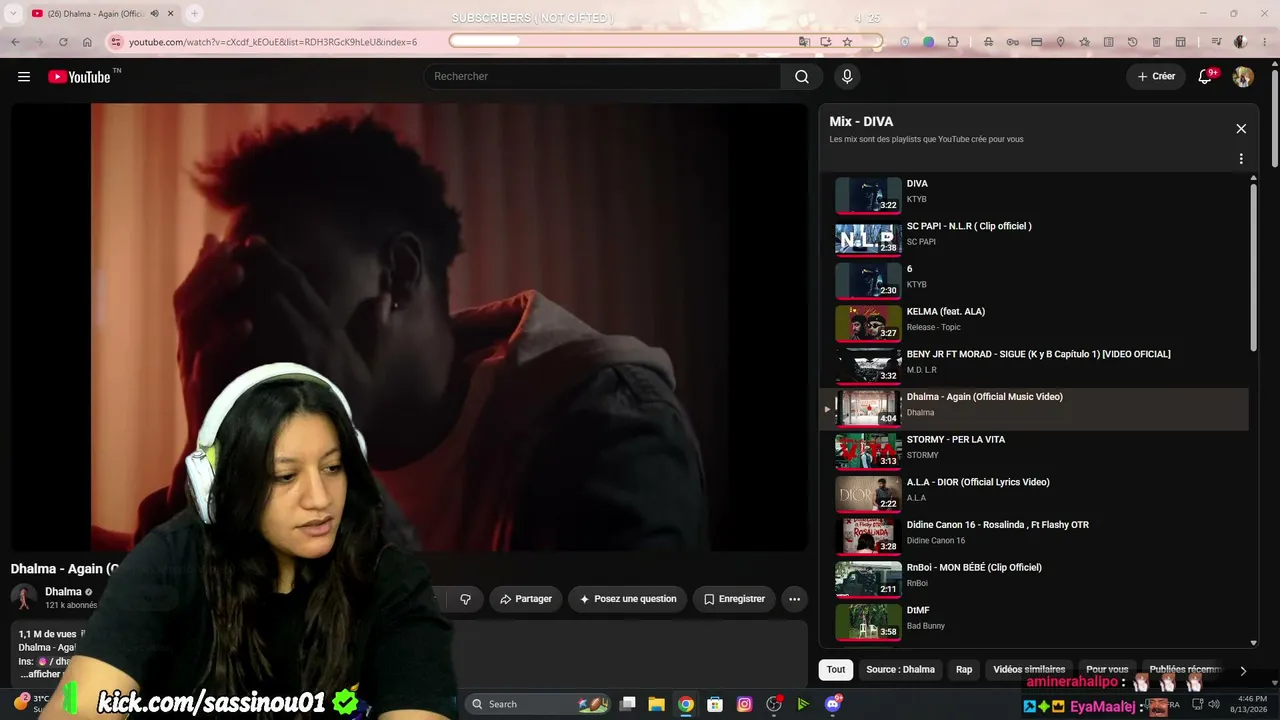This screenshot has width=1280, height=720.
Task: Play DIVA by KTYB from the mix
Action: [1034, 194]
